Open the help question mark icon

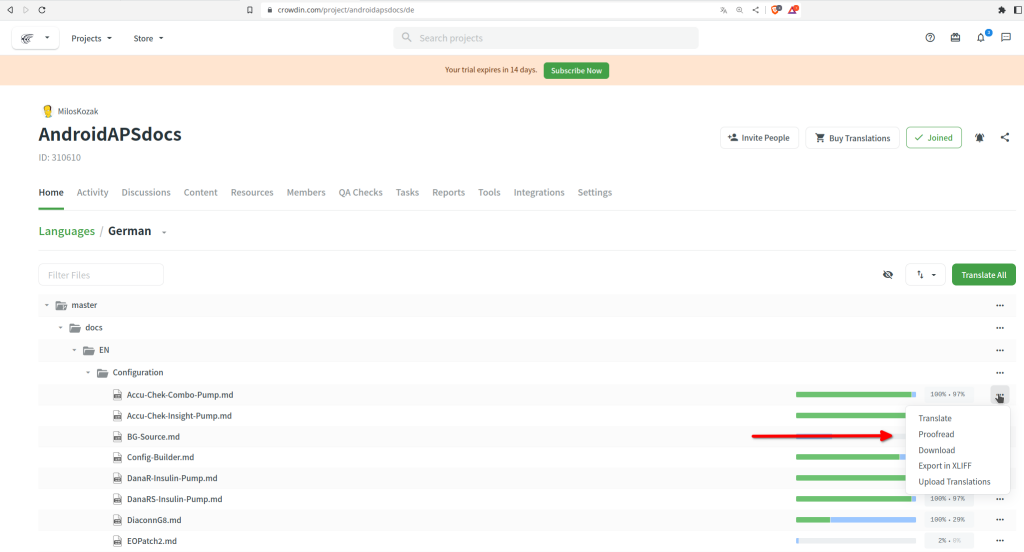point(930,38)
